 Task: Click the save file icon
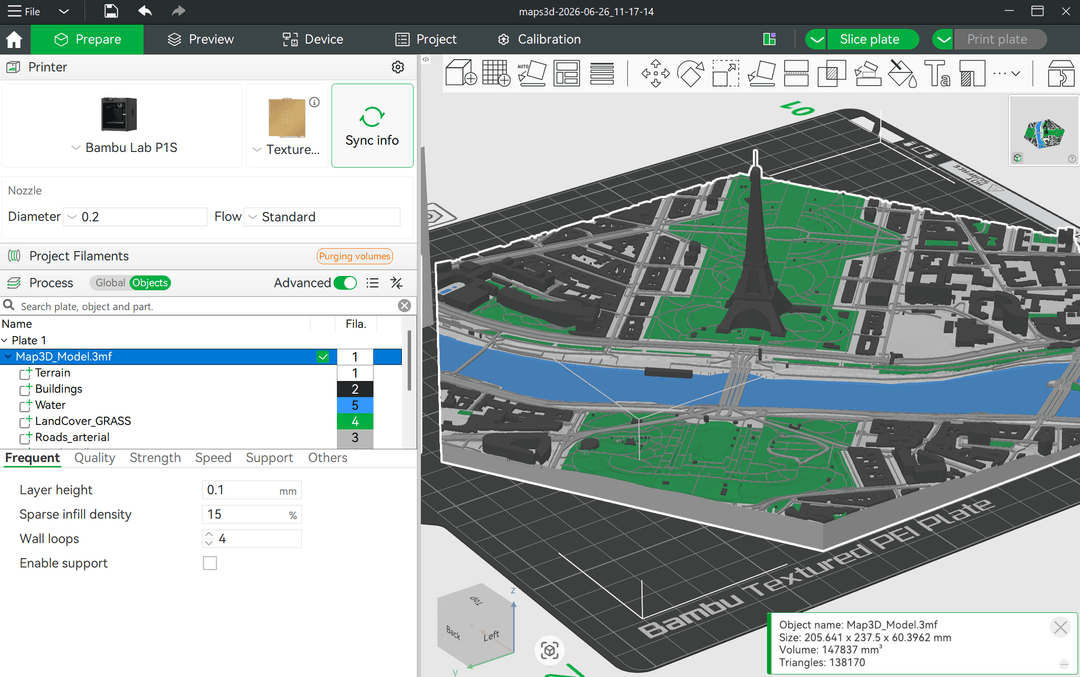(111, 11)
